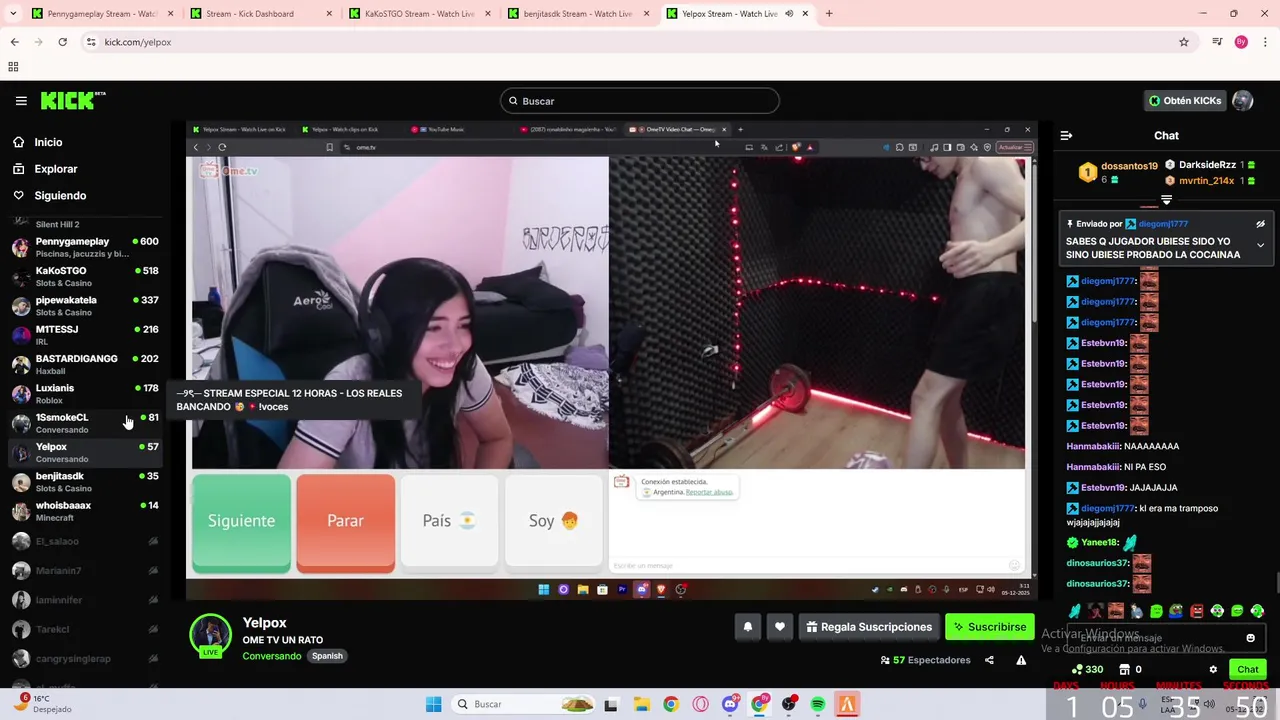Screen dimensions: 1280x720
Task: Click the Buscar search field
Action: point(640,101)
